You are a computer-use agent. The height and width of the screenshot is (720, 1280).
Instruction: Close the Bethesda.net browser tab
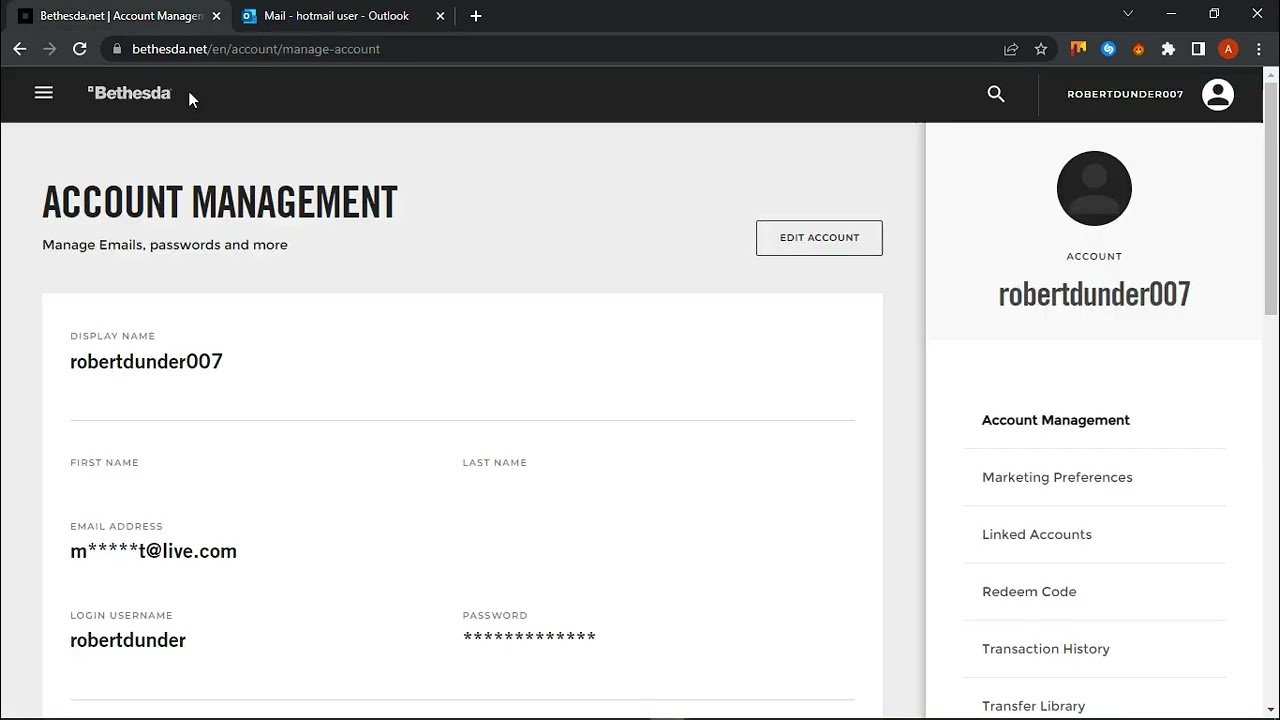216,16
